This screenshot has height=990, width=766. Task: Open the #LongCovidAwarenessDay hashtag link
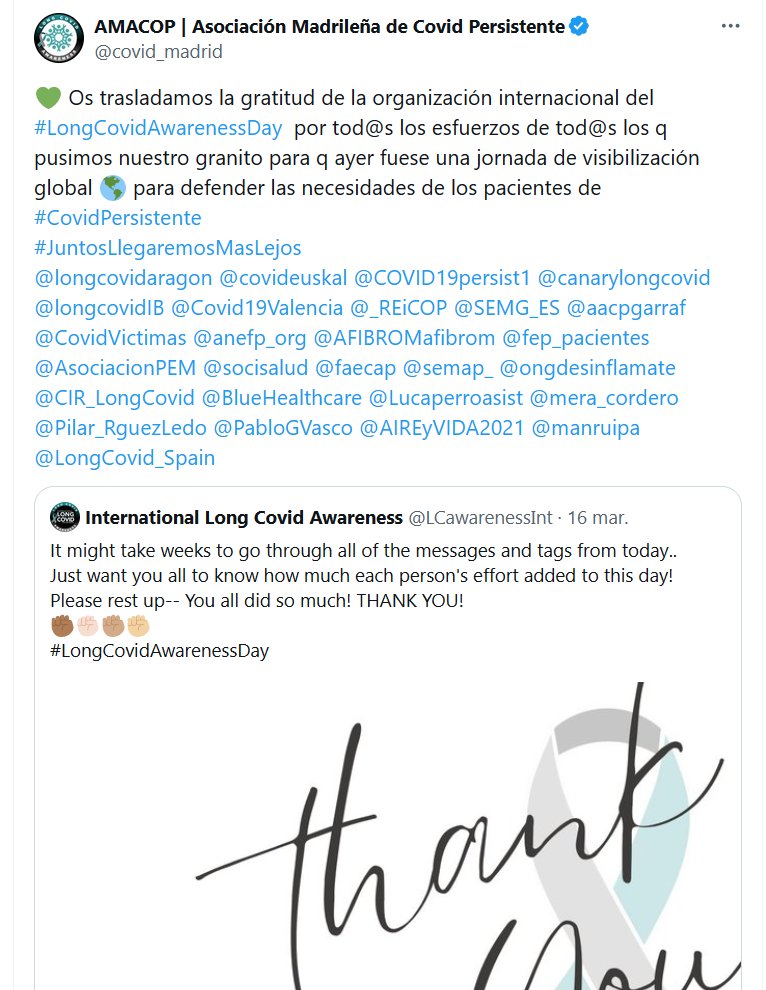158,128
